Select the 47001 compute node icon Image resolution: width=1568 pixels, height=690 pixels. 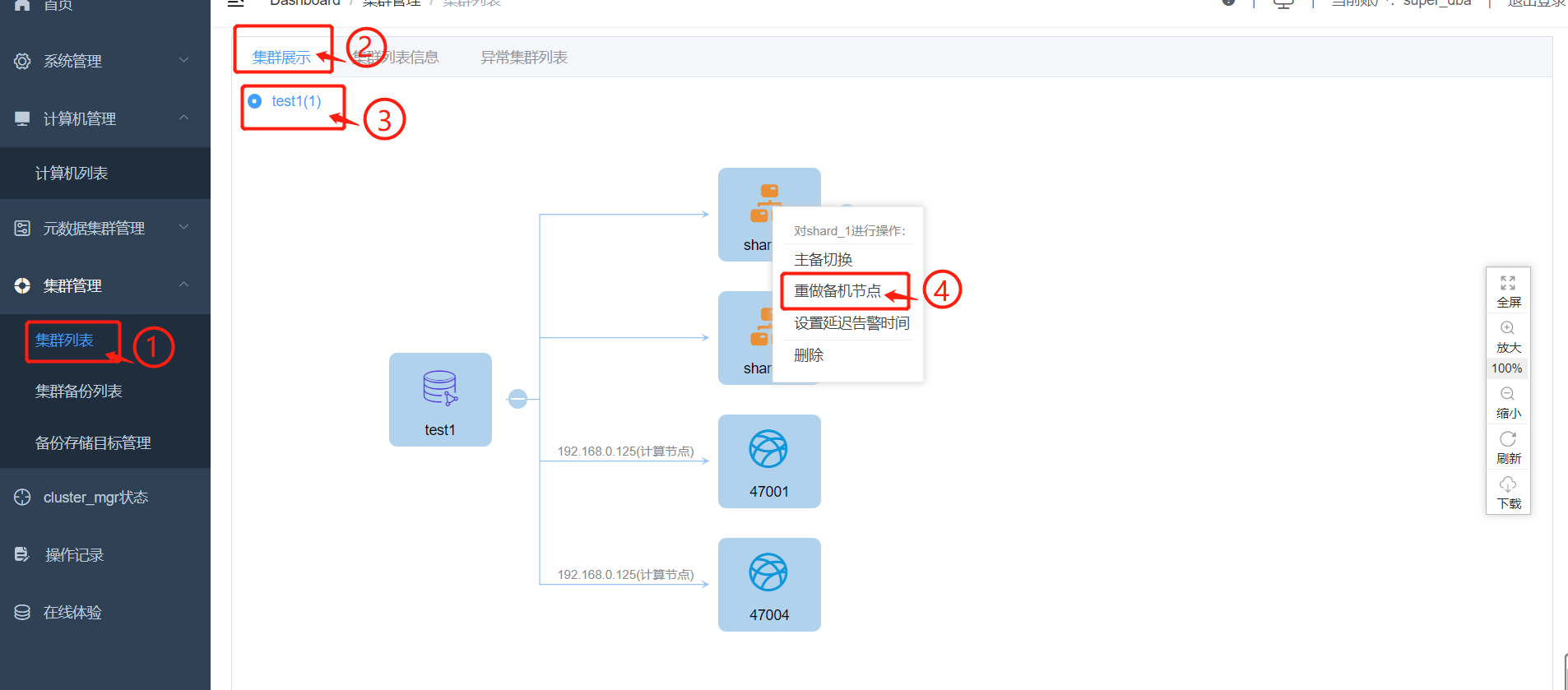(x=768, y=450)
